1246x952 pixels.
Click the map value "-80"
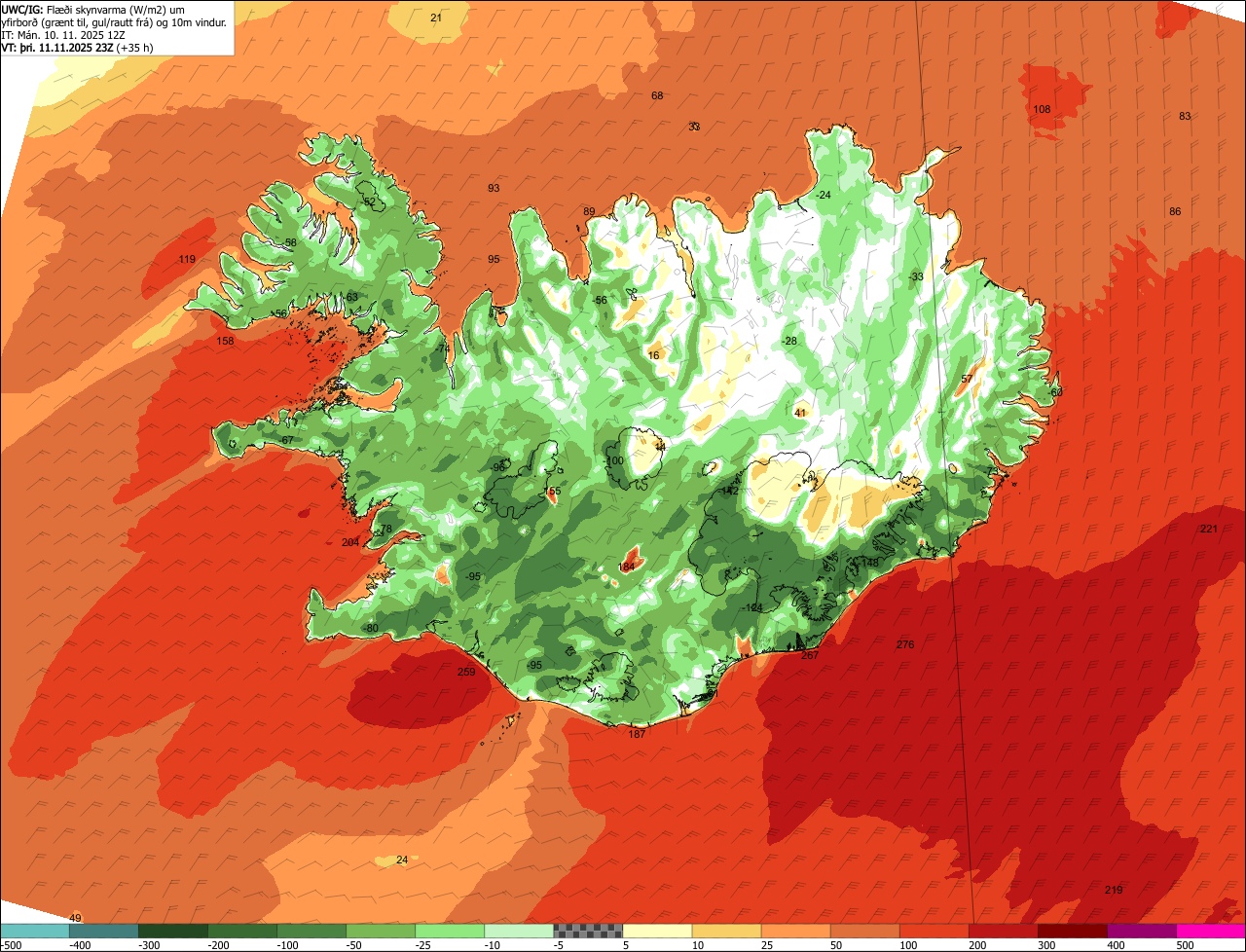point(371,628)
